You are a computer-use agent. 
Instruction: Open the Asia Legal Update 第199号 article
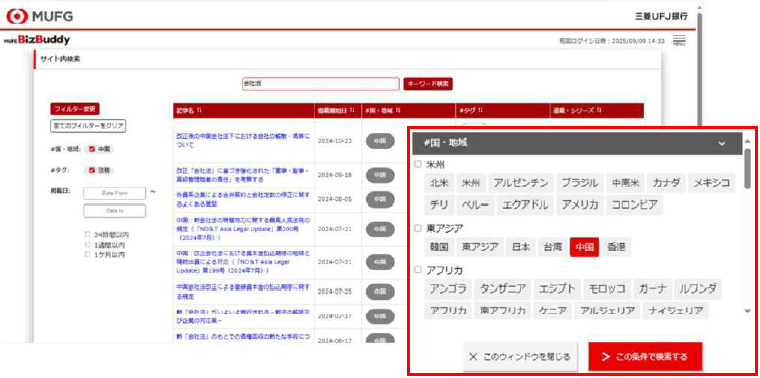pos(243,262)
